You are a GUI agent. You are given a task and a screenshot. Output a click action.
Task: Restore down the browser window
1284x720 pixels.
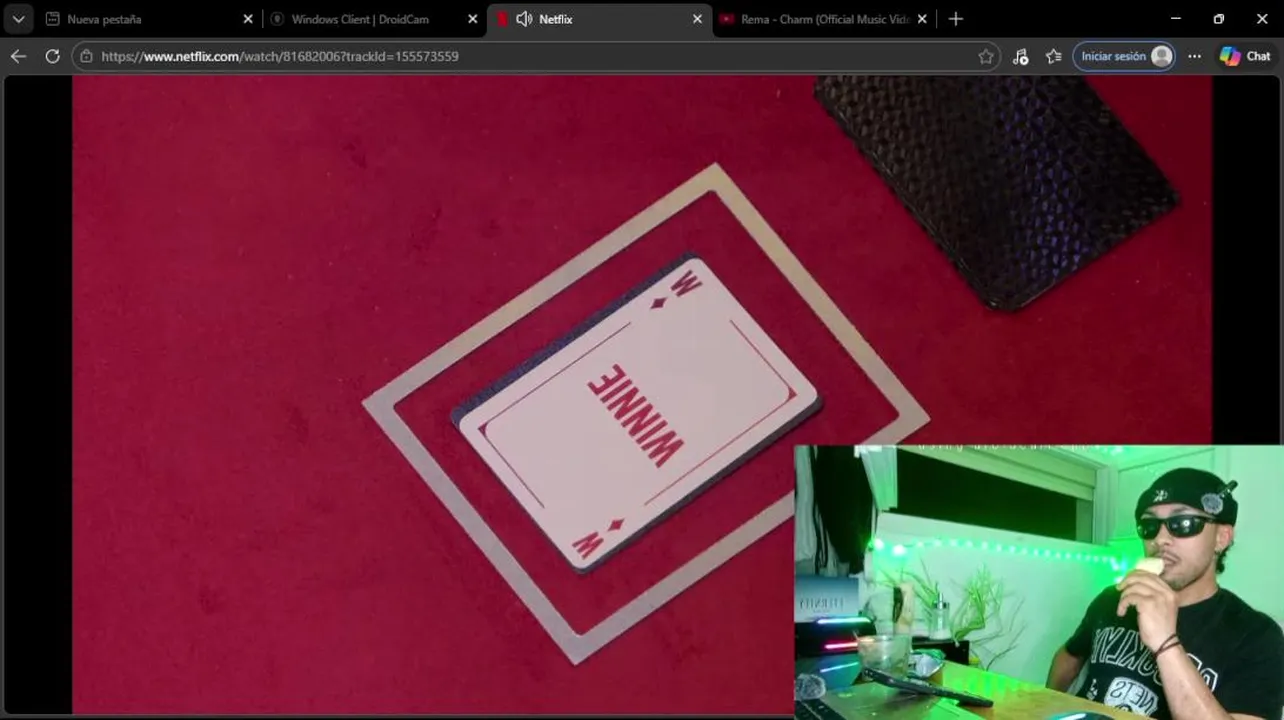(1219, 19)
